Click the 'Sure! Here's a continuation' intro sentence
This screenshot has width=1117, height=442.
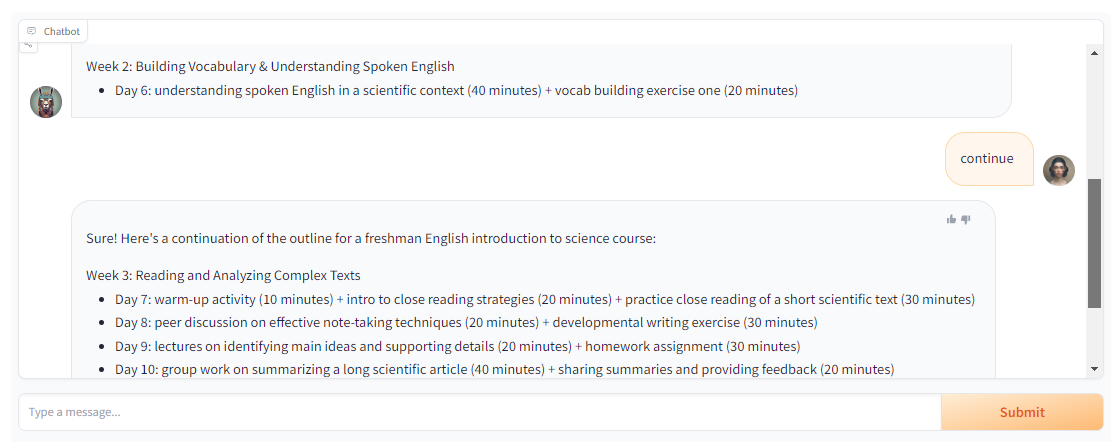371,238
